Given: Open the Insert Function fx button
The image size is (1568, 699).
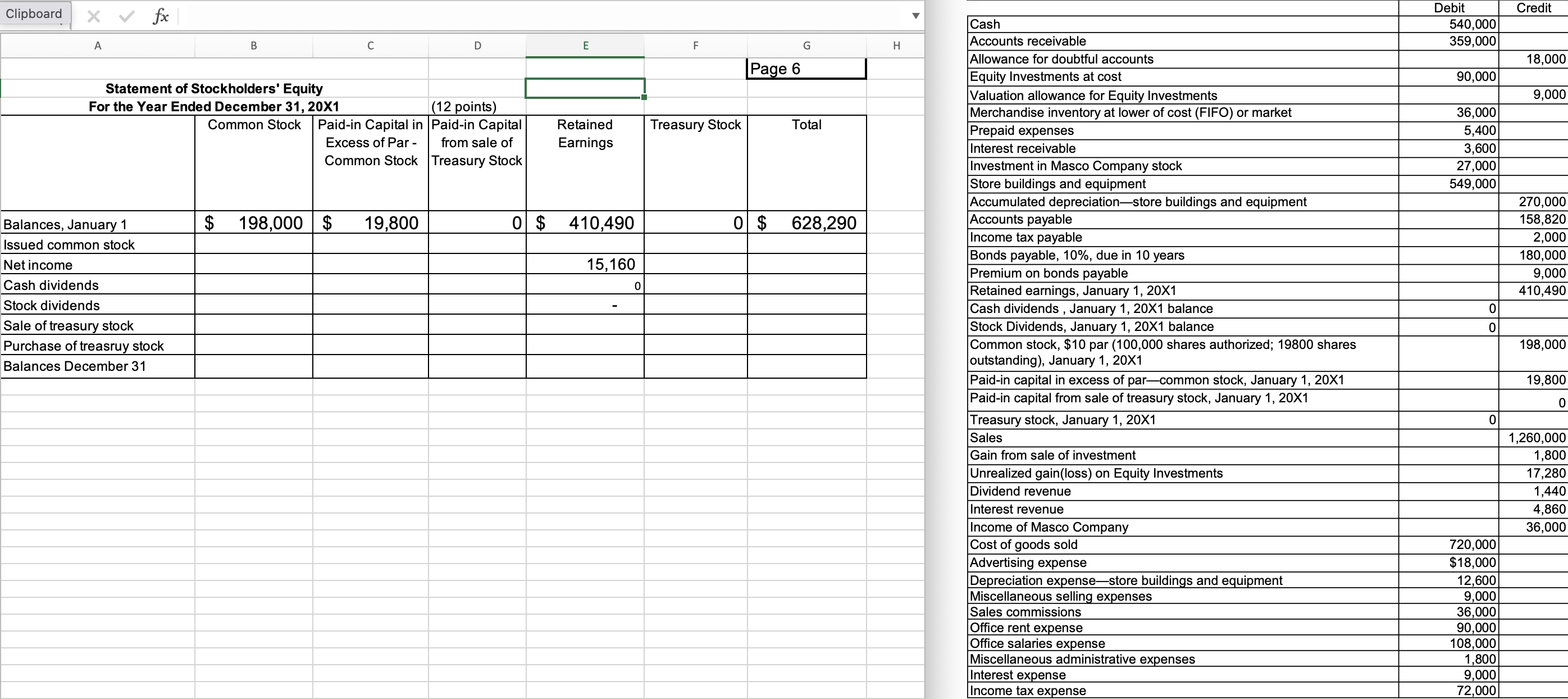Looking at the screenshot, I should point(161,16).
